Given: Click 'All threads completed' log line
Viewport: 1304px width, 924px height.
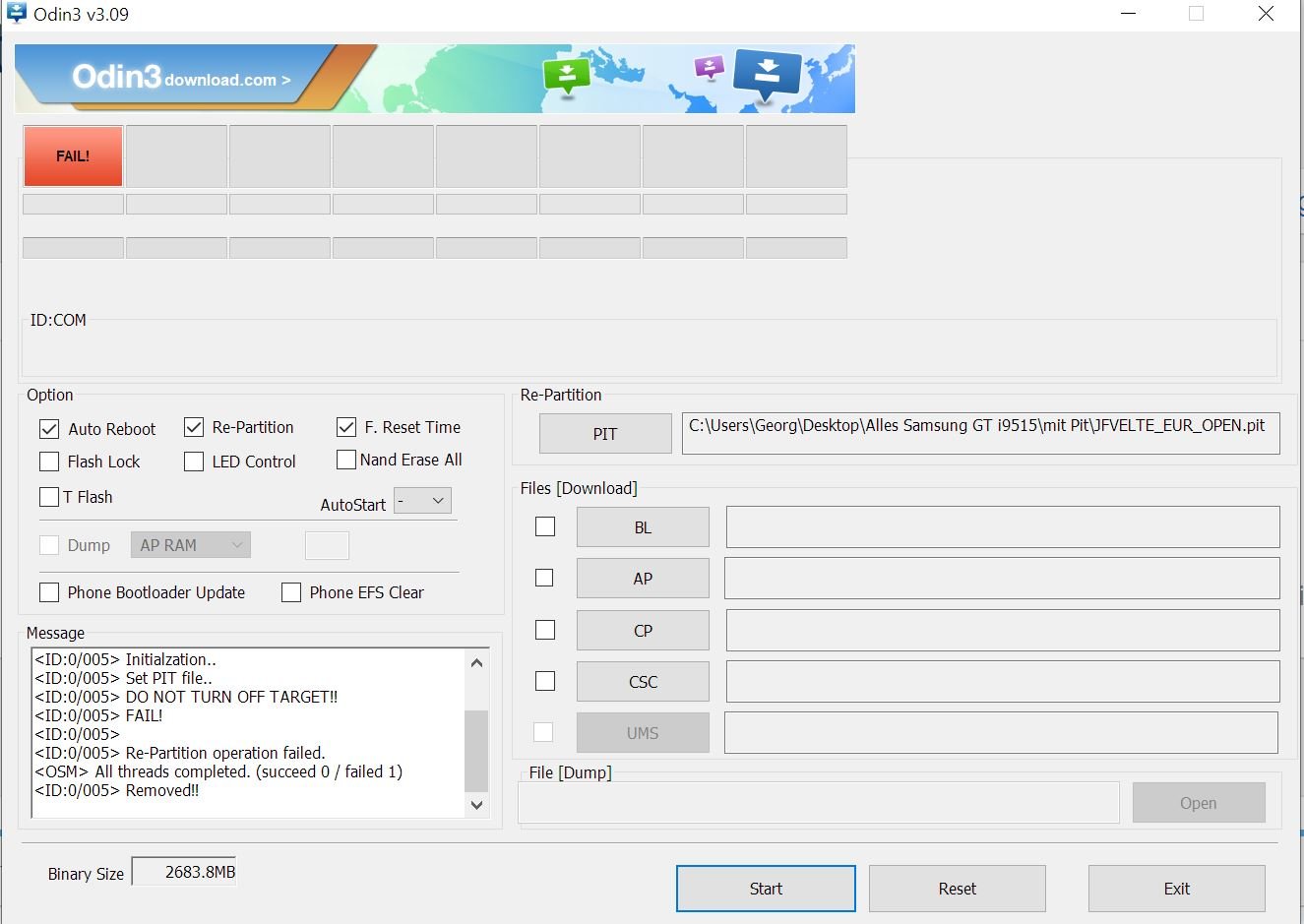Looking at the screenshot, I should [x=218, y=771].
